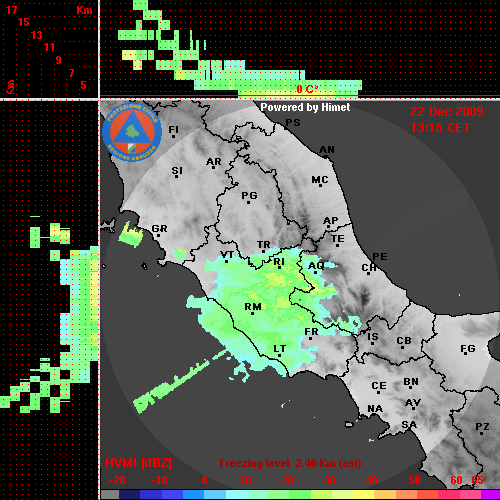
Task: Click the RI city label
Action: coord(279,262)
